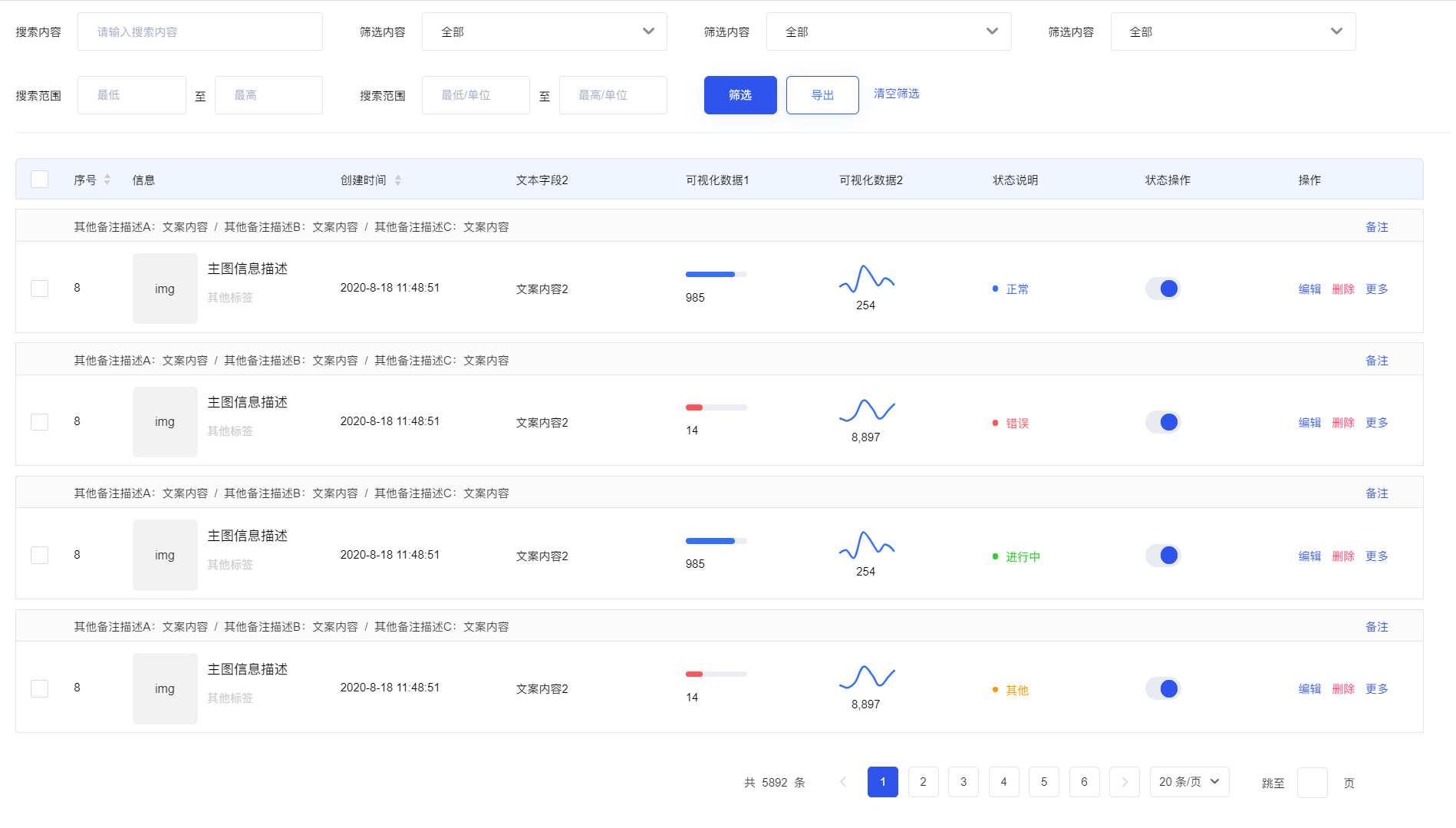Click sparkline chart in the 其他 row

867,677
